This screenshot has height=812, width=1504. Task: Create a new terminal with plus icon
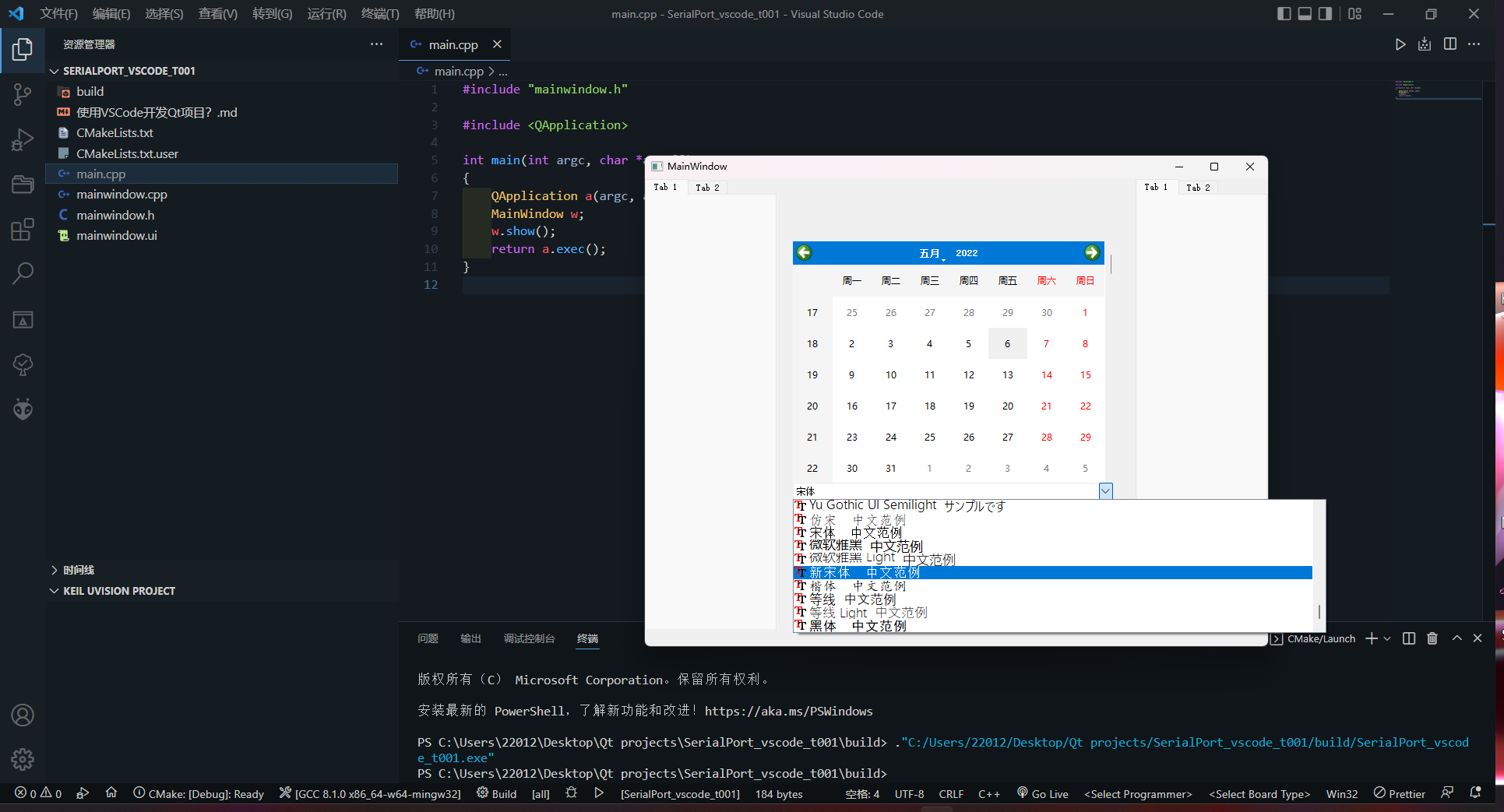click(x=1372, y=638)
